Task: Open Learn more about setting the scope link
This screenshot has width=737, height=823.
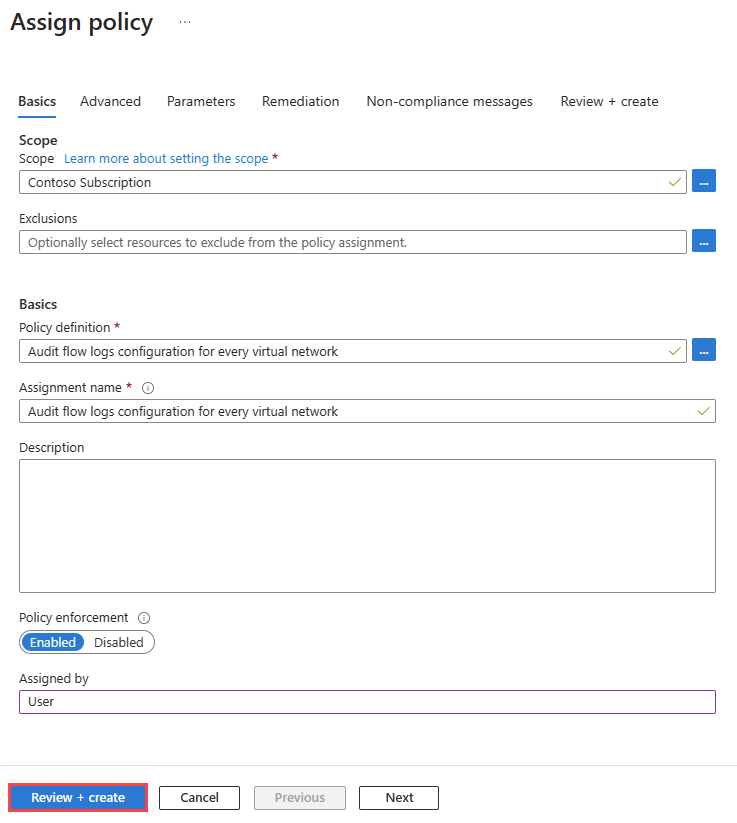Action: [x=166, y=158]
